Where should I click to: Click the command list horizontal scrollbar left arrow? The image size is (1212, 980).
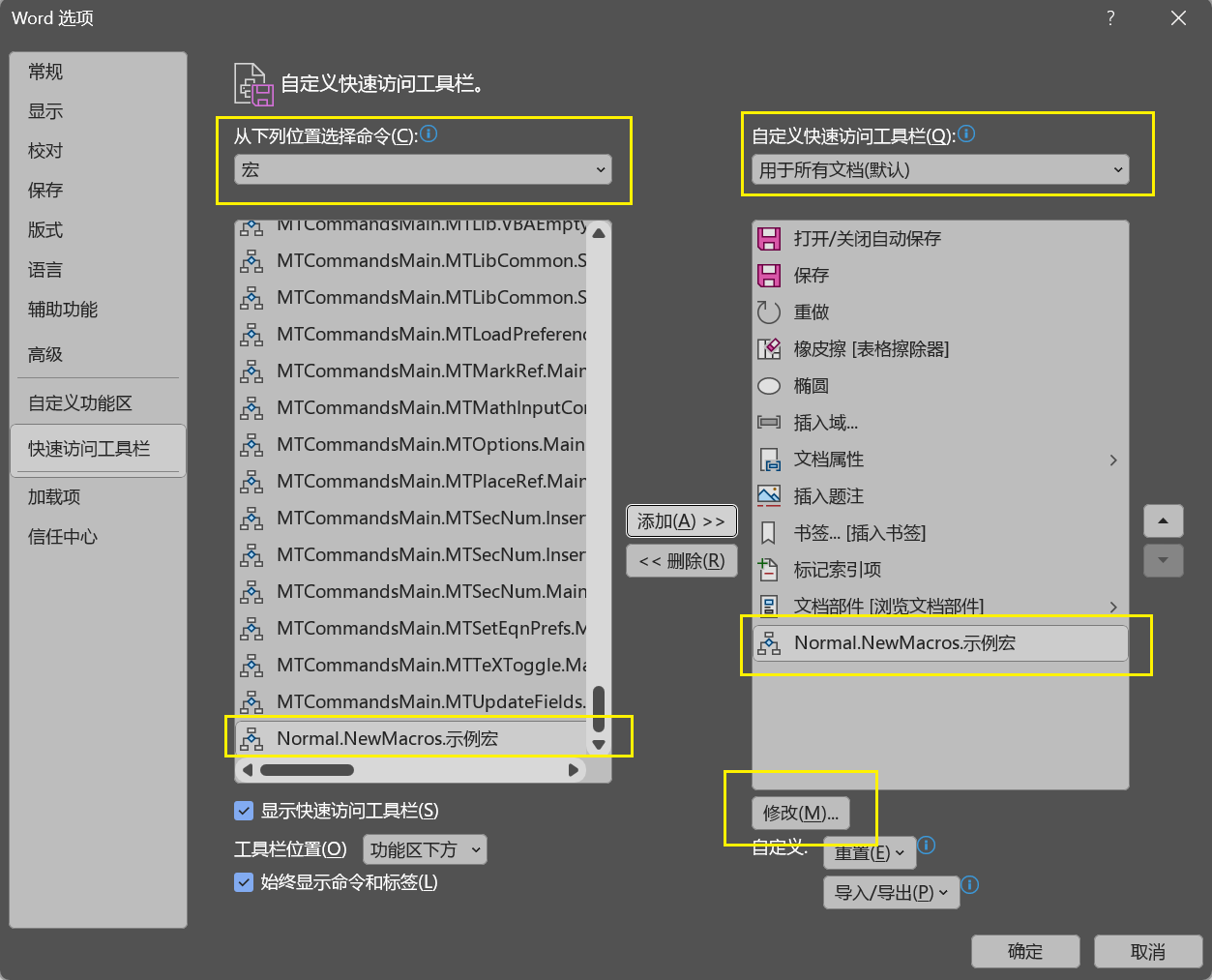pos(248,770)
